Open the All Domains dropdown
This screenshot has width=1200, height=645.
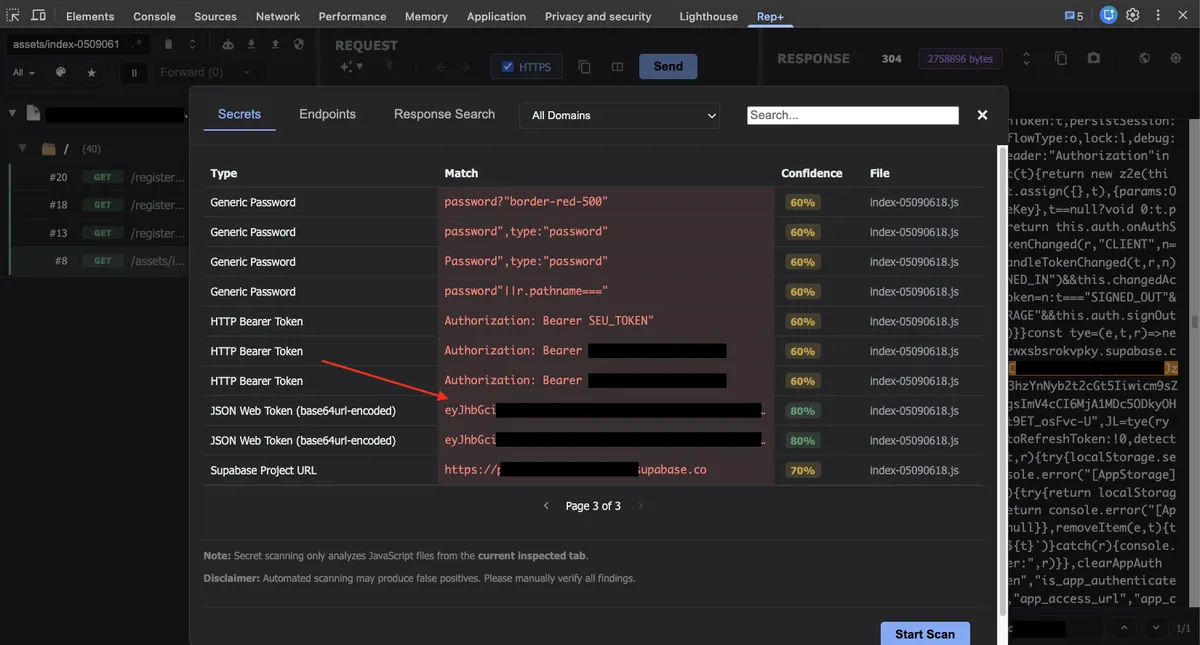point(618,115)
